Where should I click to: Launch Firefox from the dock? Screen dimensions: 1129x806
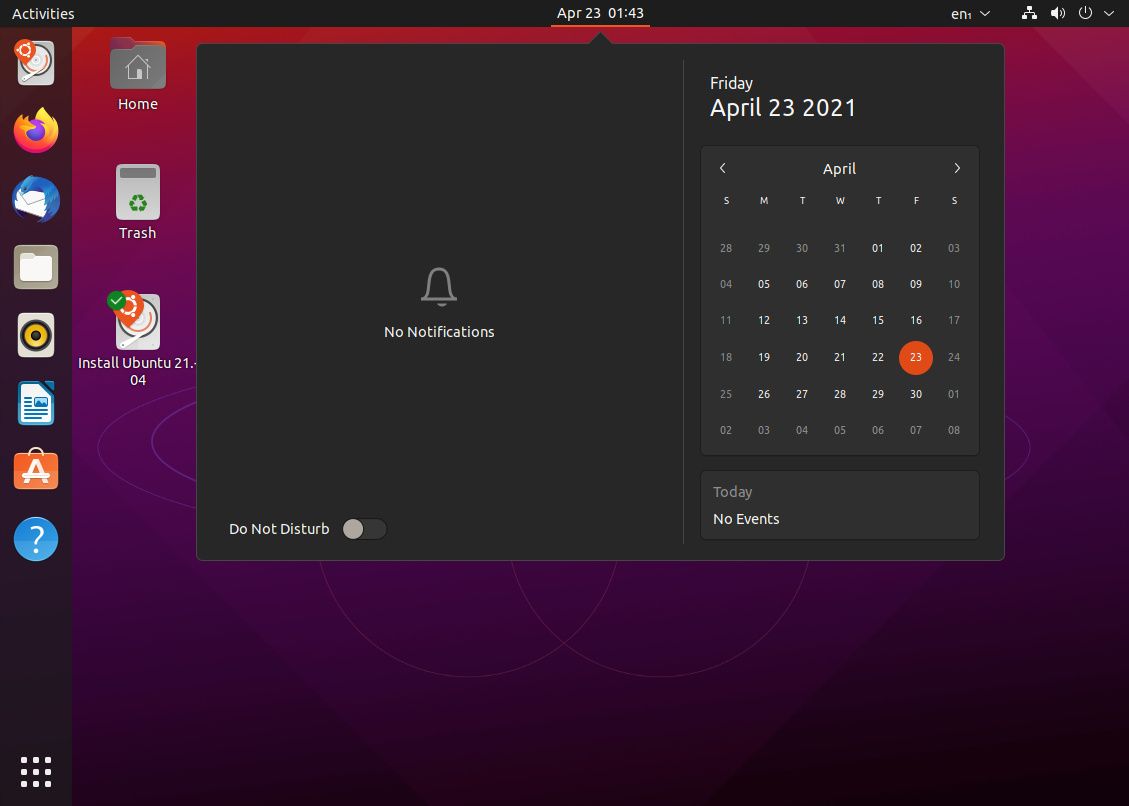click(35, 130)
